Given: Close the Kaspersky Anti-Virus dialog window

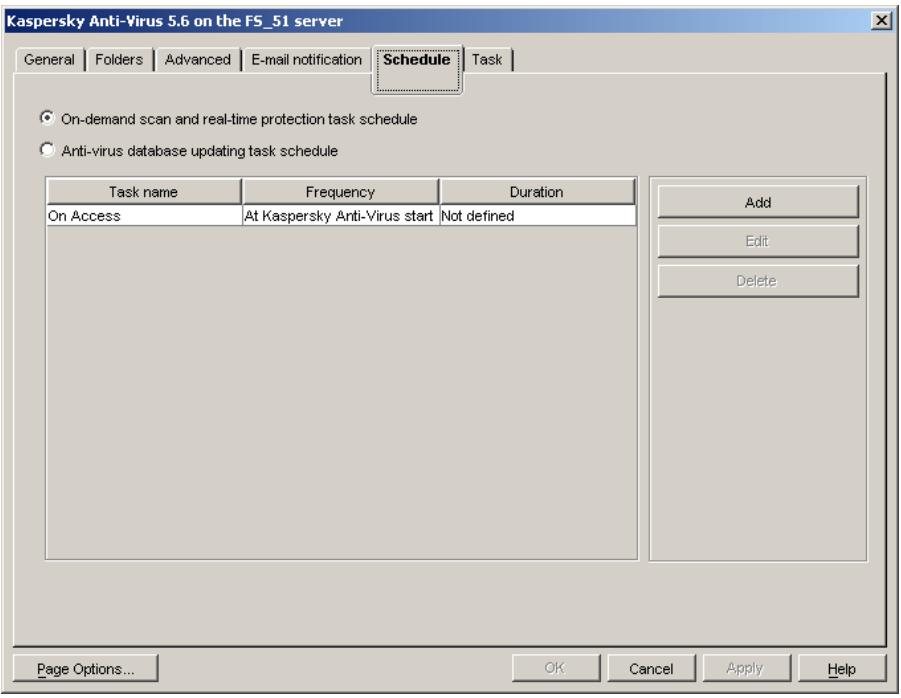Looking at the screenshot, I should click(881, 21).
